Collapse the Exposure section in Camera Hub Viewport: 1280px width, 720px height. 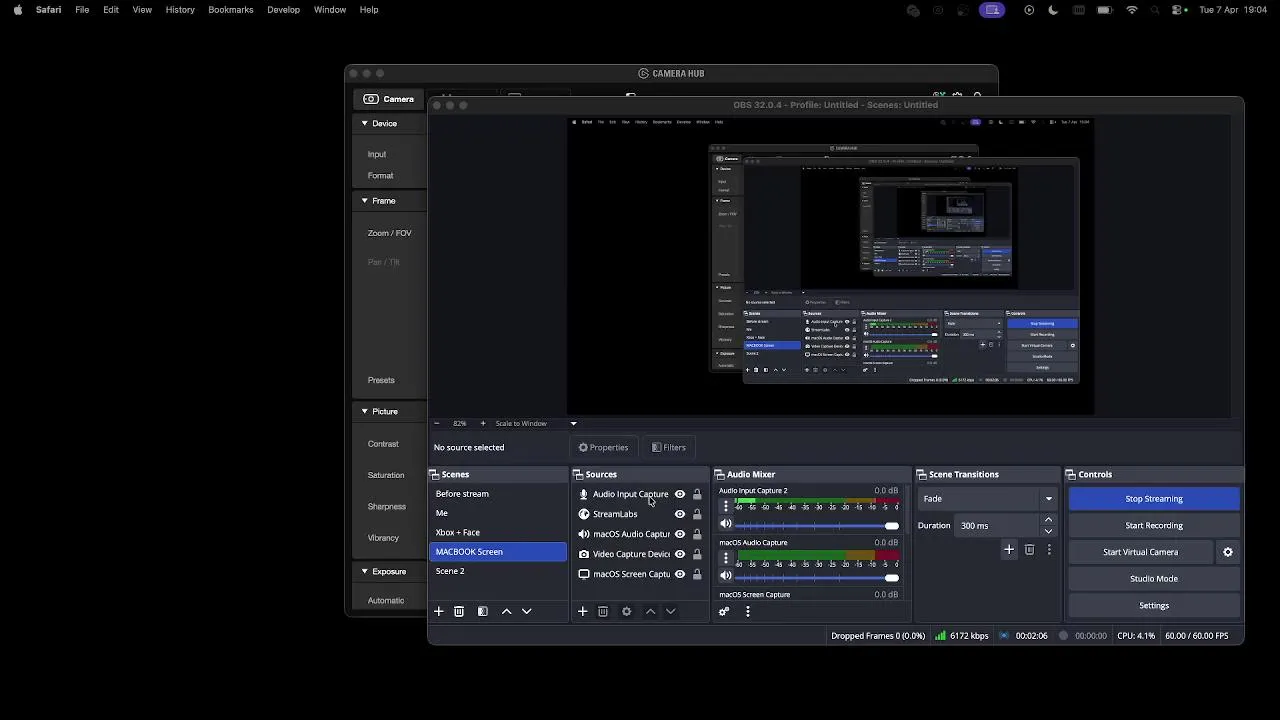click(x=365, y=571)
